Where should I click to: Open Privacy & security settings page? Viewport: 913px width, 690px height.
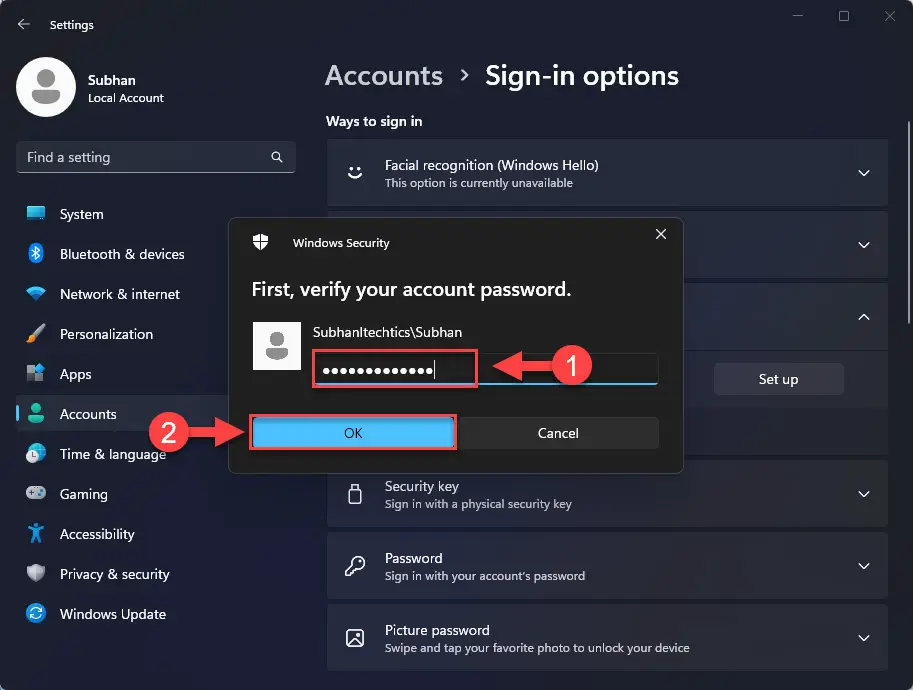[x=114, y=574]
